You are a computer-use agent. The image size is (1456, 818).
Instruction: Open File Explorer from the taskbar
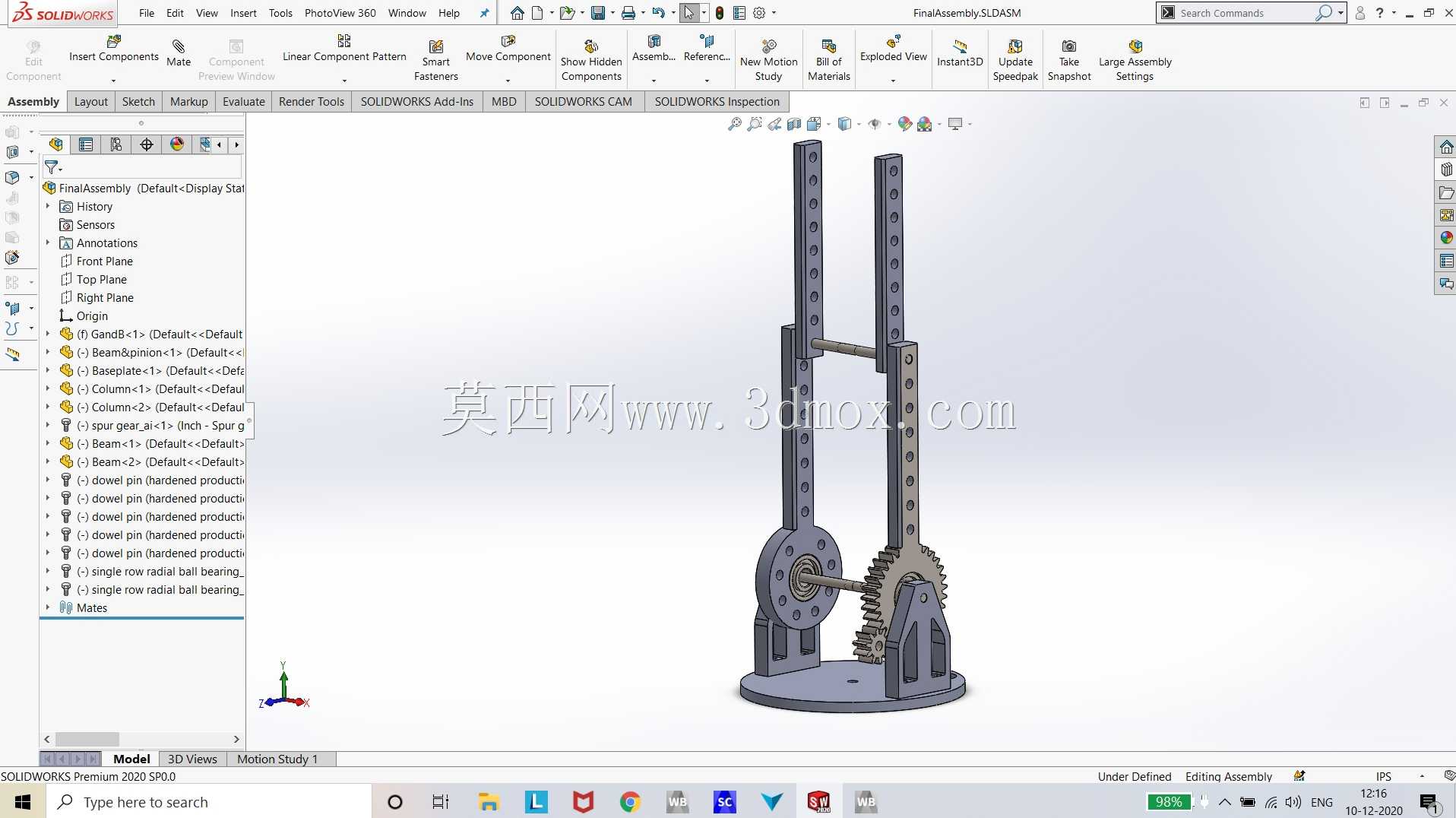click(x=489, y=802)
